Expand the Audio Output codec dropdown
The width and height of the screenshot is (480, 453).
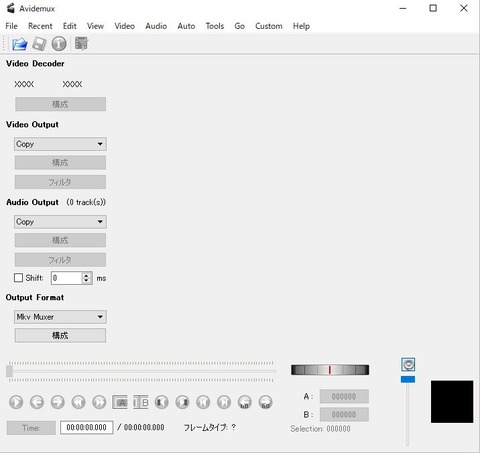pos(60,222)
